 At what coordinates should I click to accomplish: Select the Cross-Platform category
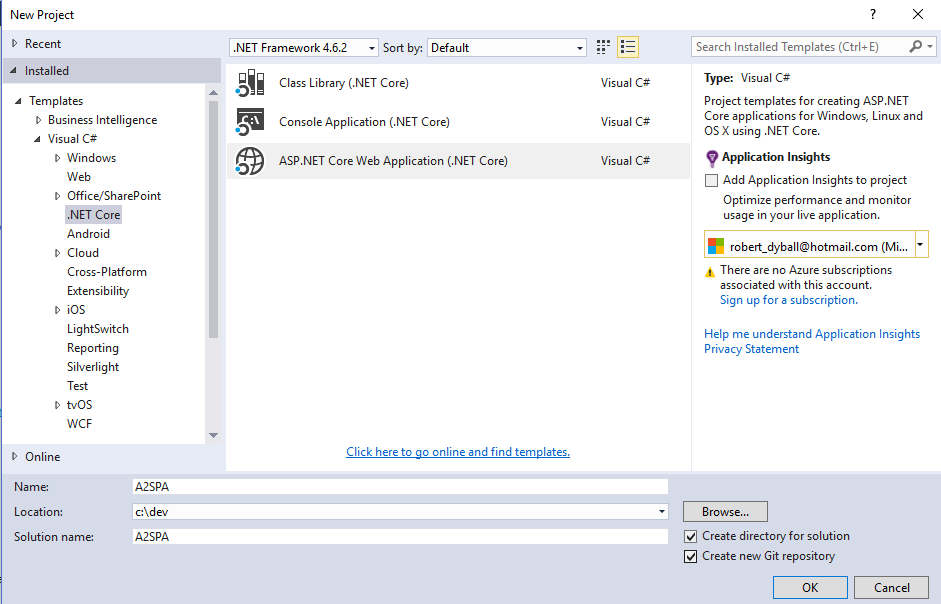tap(107, 272)
